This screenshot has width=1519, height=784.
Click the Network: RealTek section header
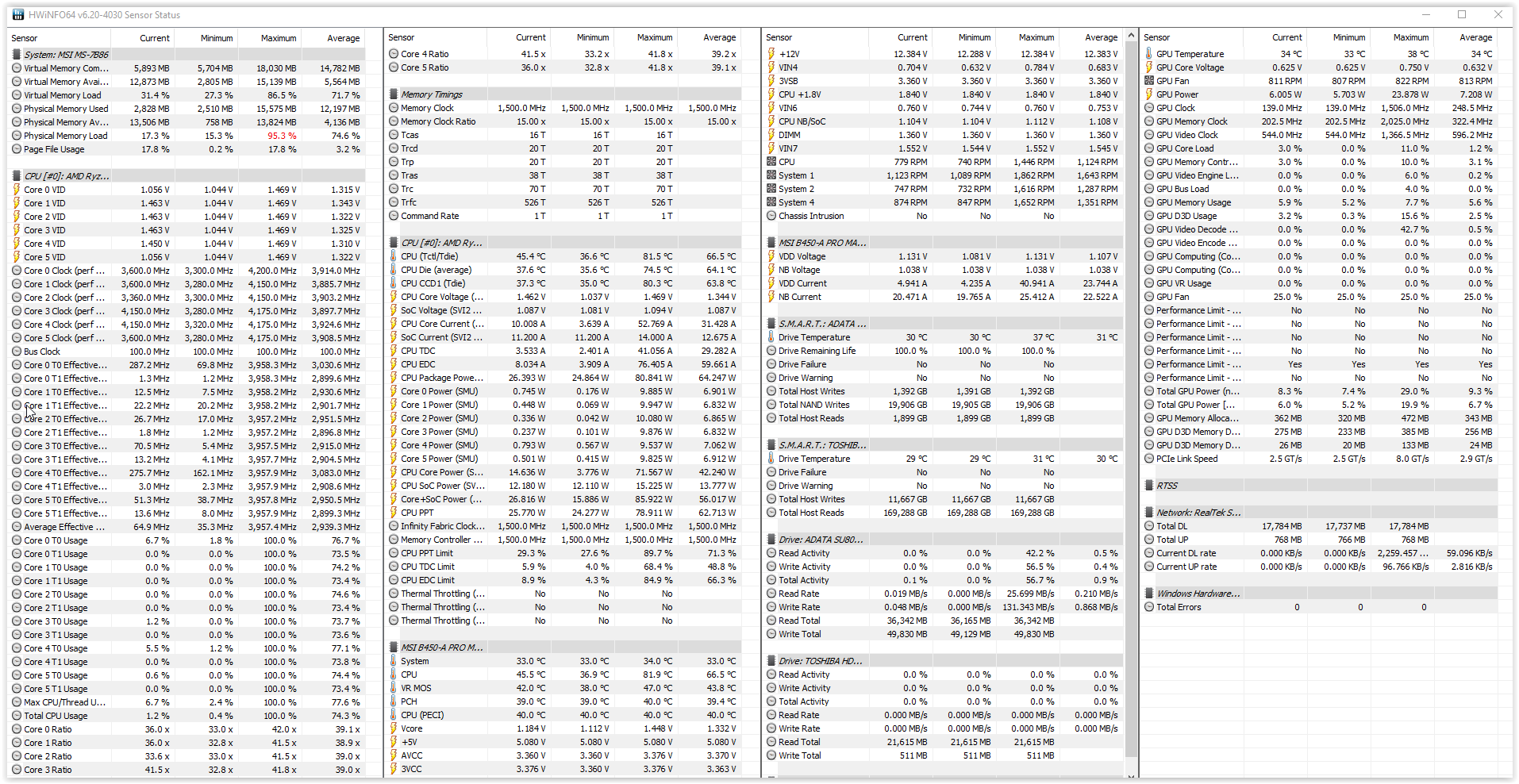pyautogui.click(x=1198, y=513)
